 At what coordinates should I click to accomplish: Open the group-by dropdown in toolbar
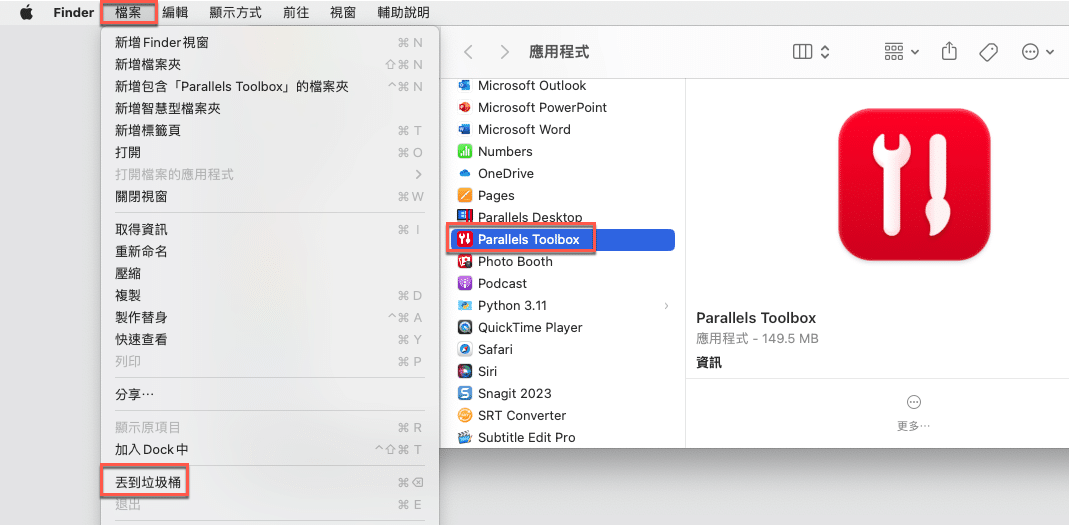click(x=901, y=52)
